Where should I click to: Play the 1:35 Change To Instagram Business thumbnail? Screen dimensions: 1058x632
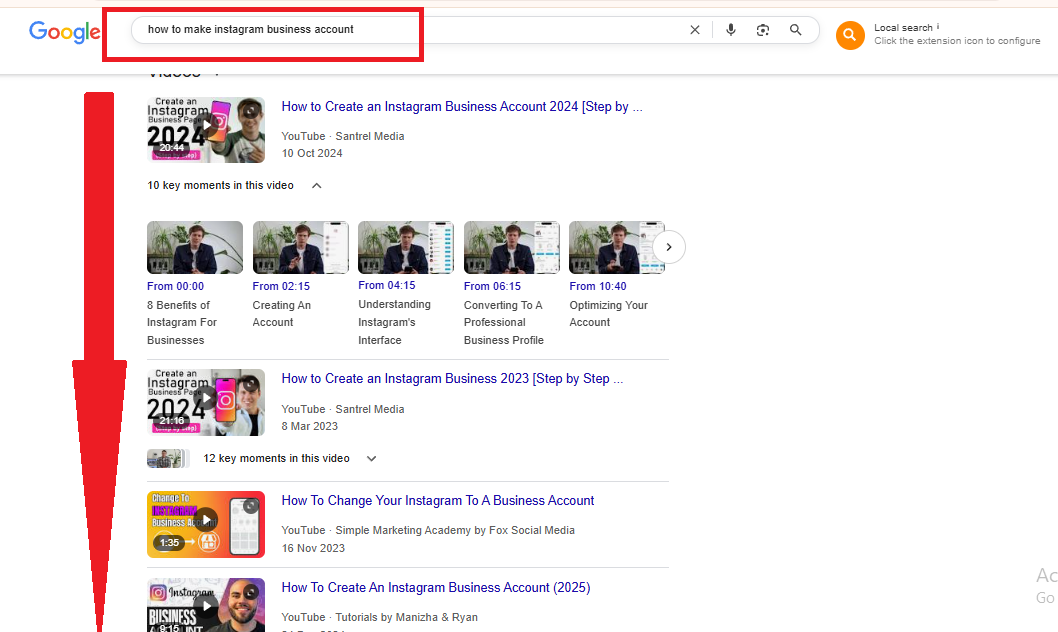pyautogui.click(x=206, y=524)
